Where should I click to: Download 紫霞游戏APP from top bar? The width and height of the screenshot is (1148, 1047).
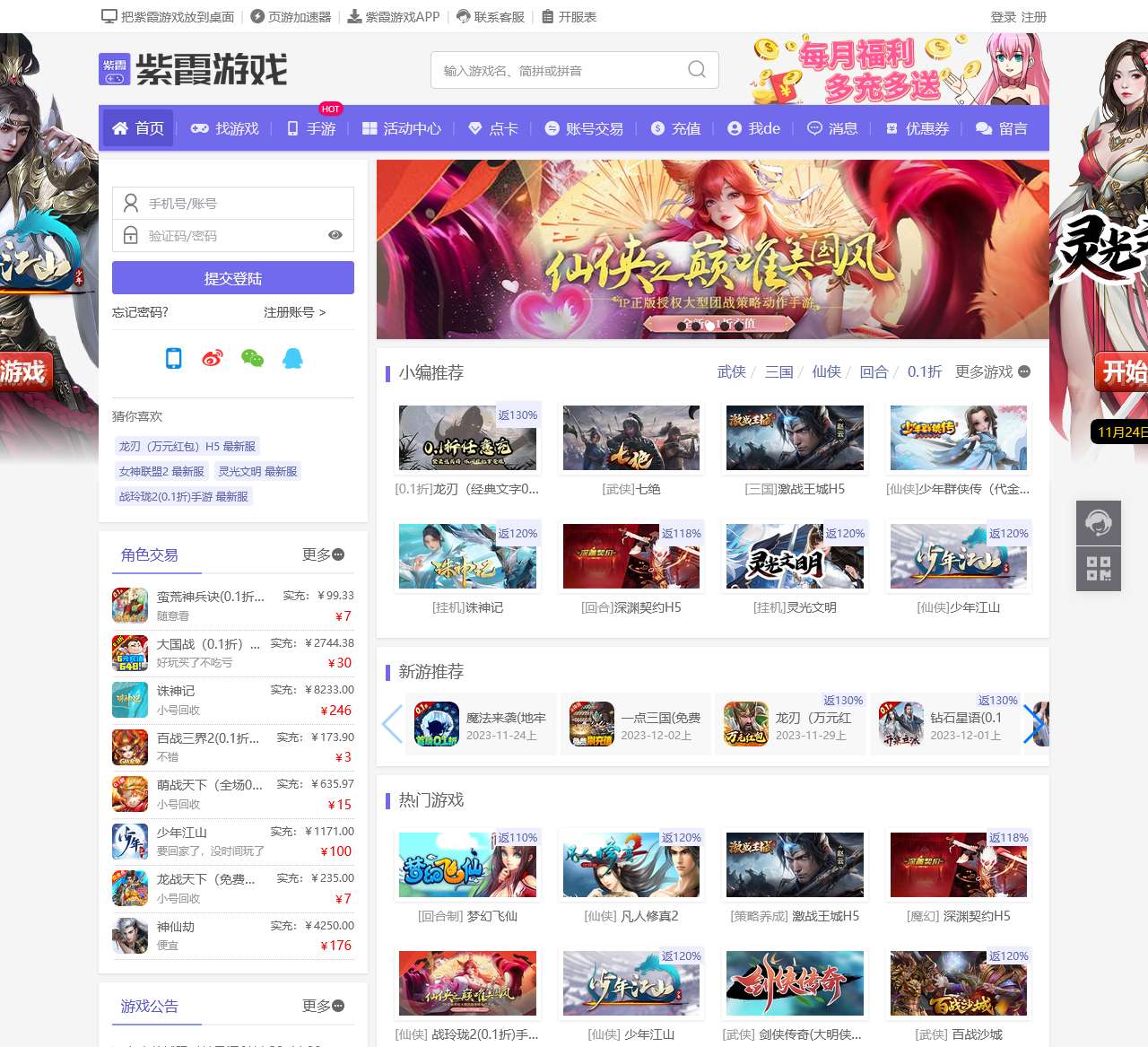pos(394,17)
